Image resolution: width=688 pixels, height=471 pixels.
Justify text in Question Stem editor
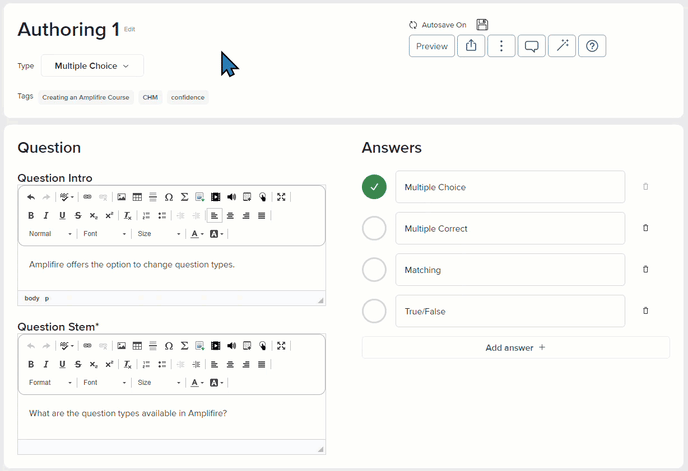pyautogui.click(x=262, y=364)
